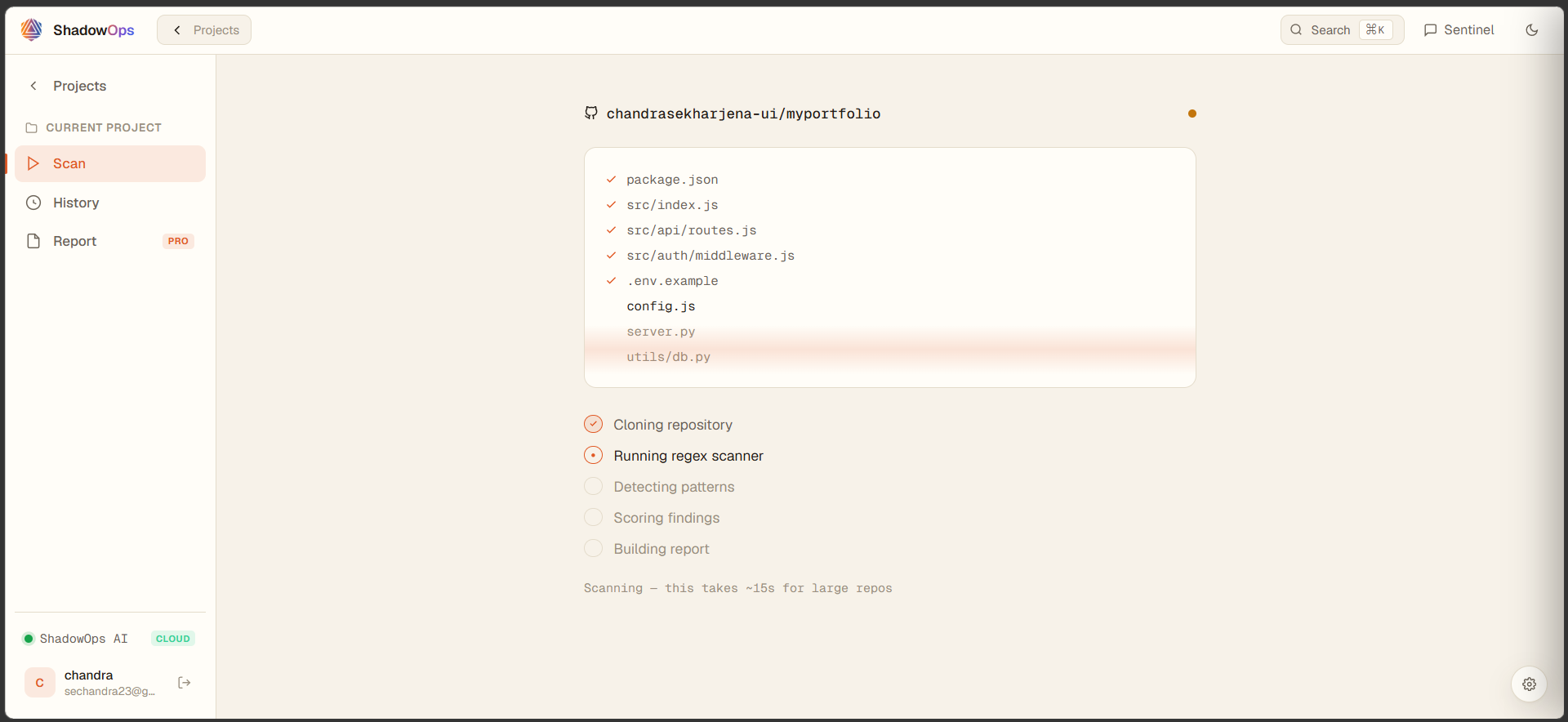Image resolution: width=1568 pixels, height=722 pixels.
Task: Click the CURRENT PROJECT section label
Action: [104, 128]
